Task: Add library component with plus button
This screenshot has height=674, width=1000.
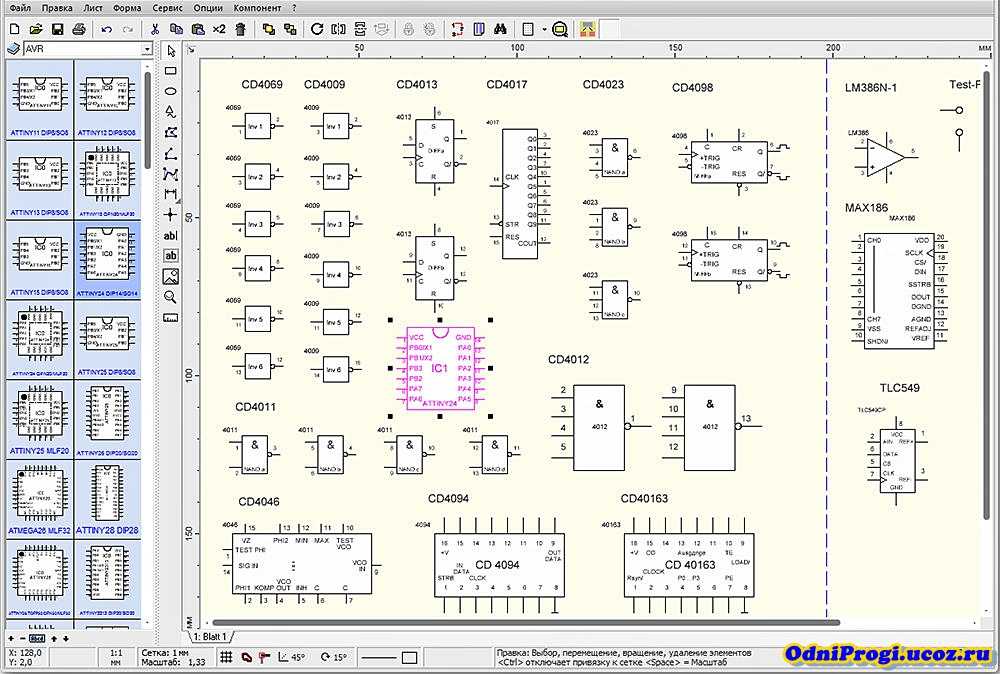Action: tap(11, 638)
